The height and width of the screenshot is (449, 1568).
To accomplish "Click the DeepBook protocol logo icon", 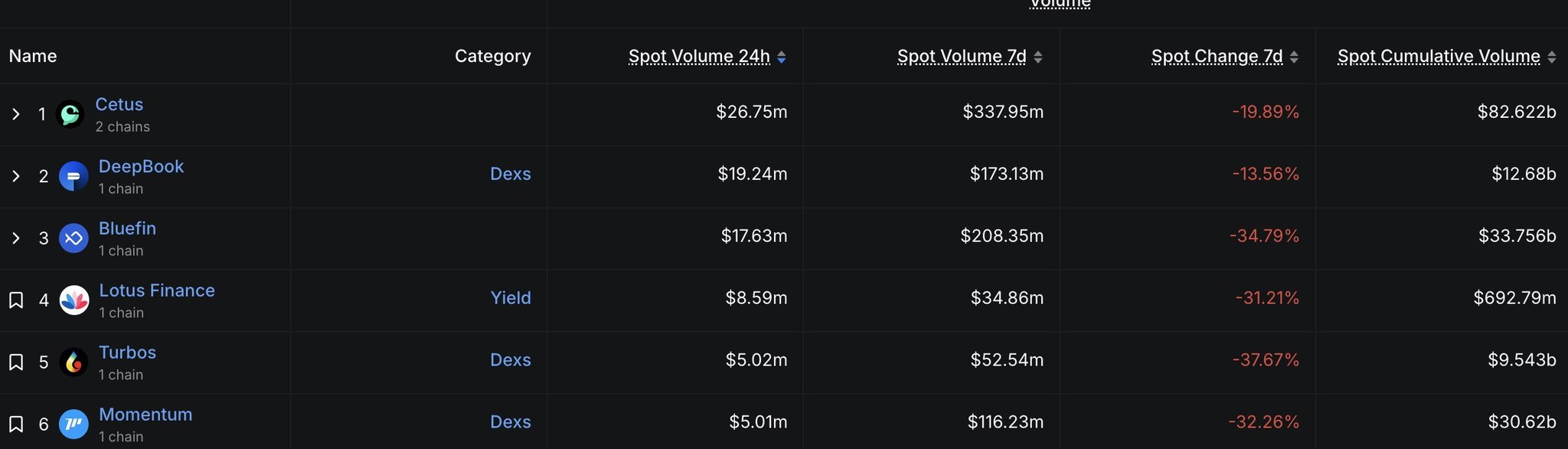I will tap(73, 177).
